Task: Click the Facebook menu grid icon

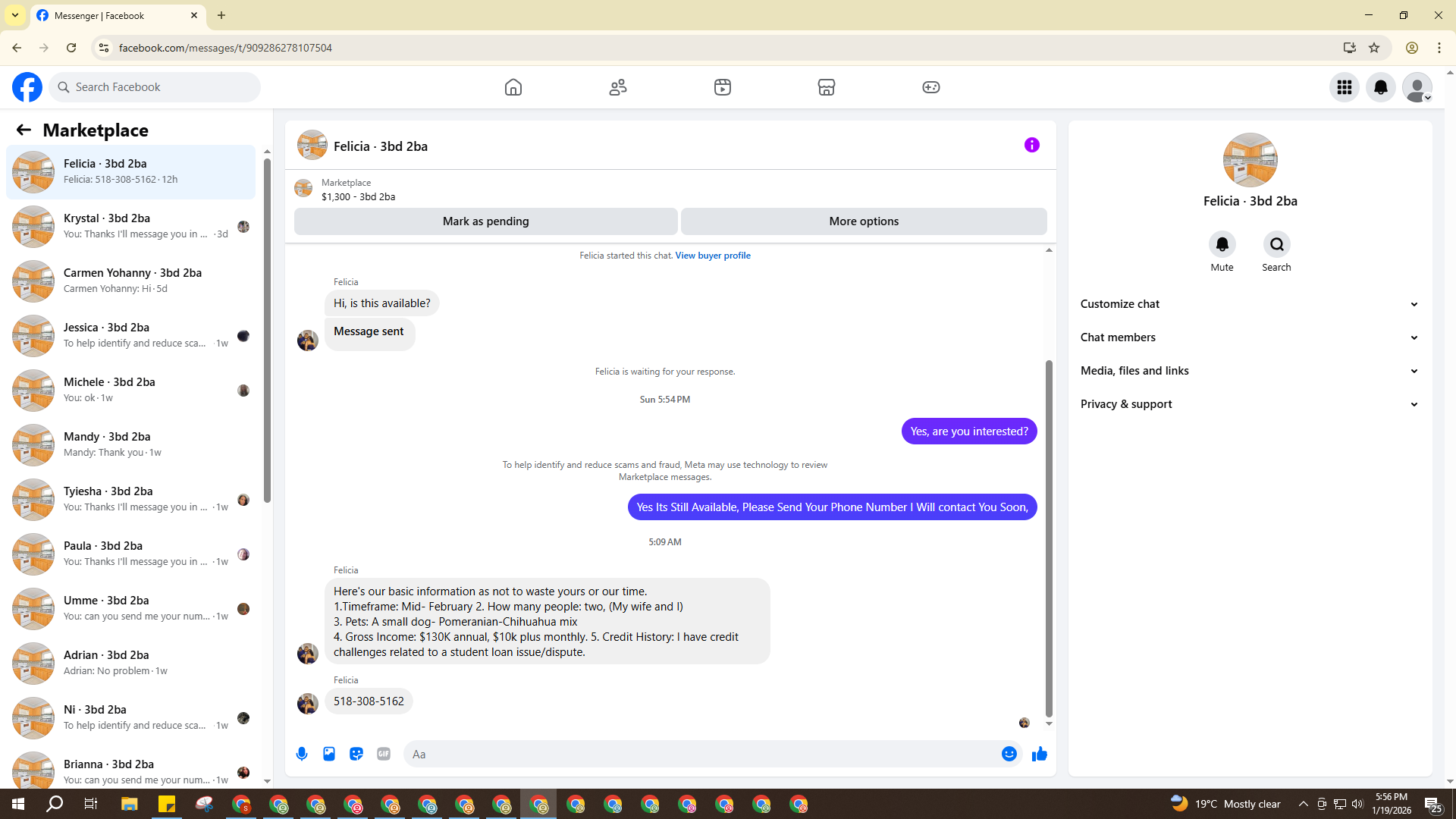Action: [1345, 87]
